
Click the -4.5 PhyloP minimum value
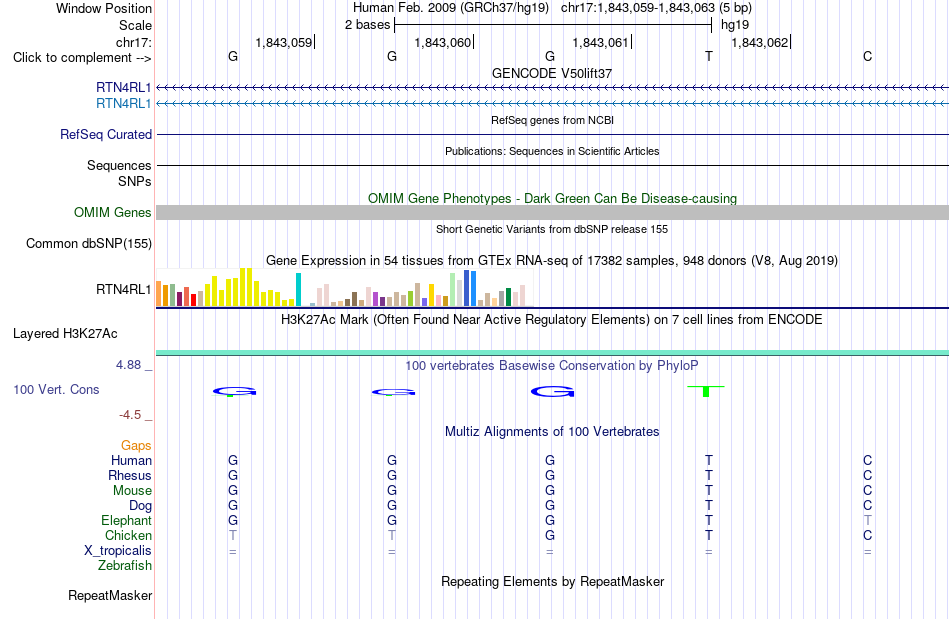[x=130, y=415]
